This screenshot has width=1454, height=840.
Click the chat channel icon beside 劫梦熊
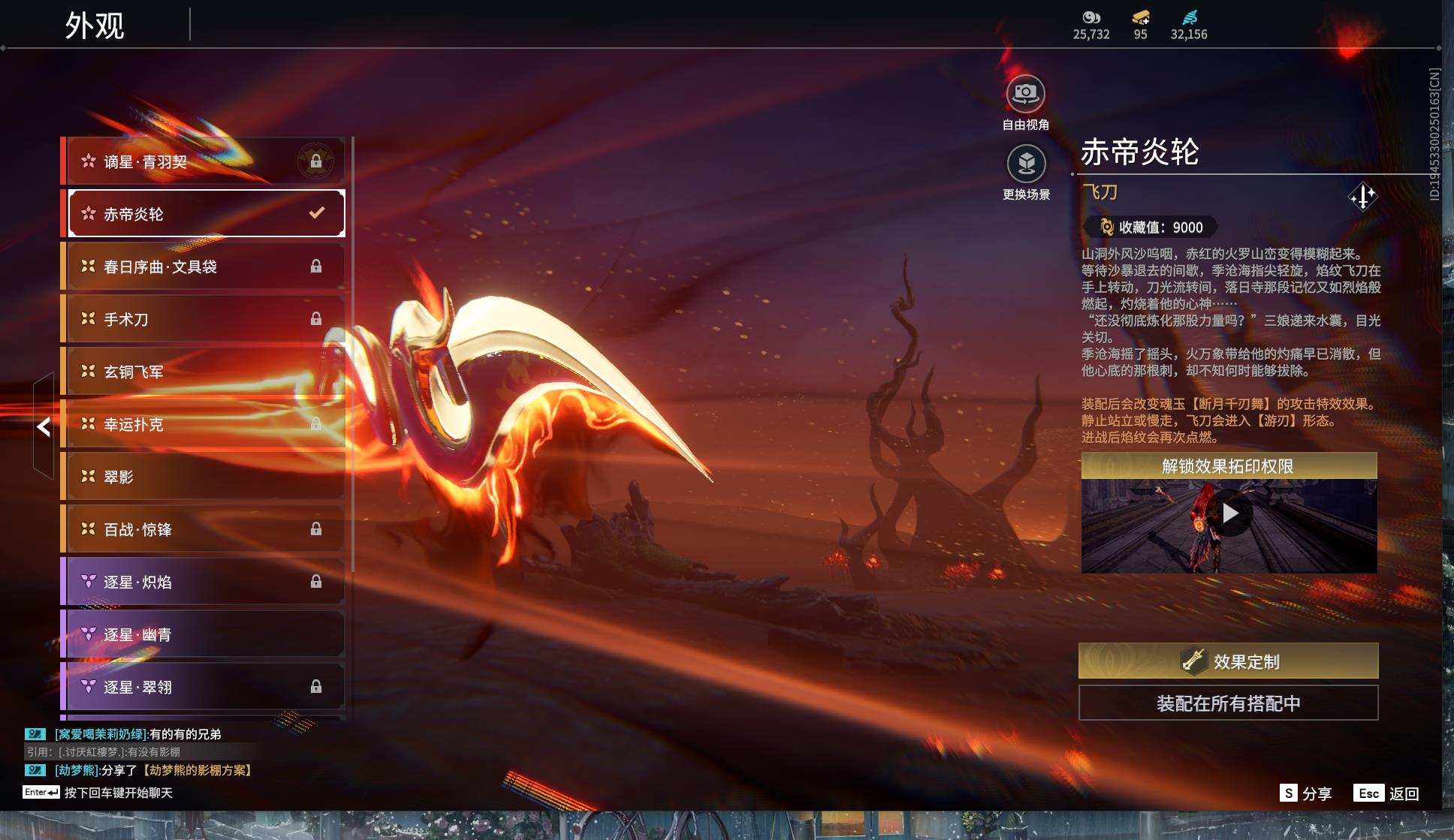click(35, 770)
